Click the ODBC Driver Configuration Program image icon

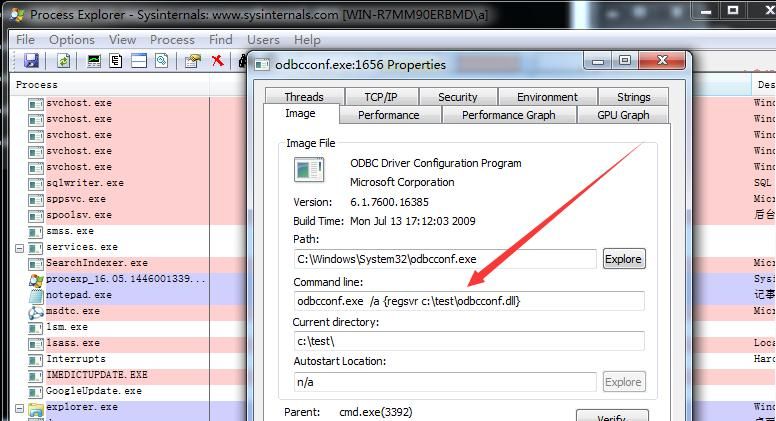pyautogui.click(x=309, y=170)
